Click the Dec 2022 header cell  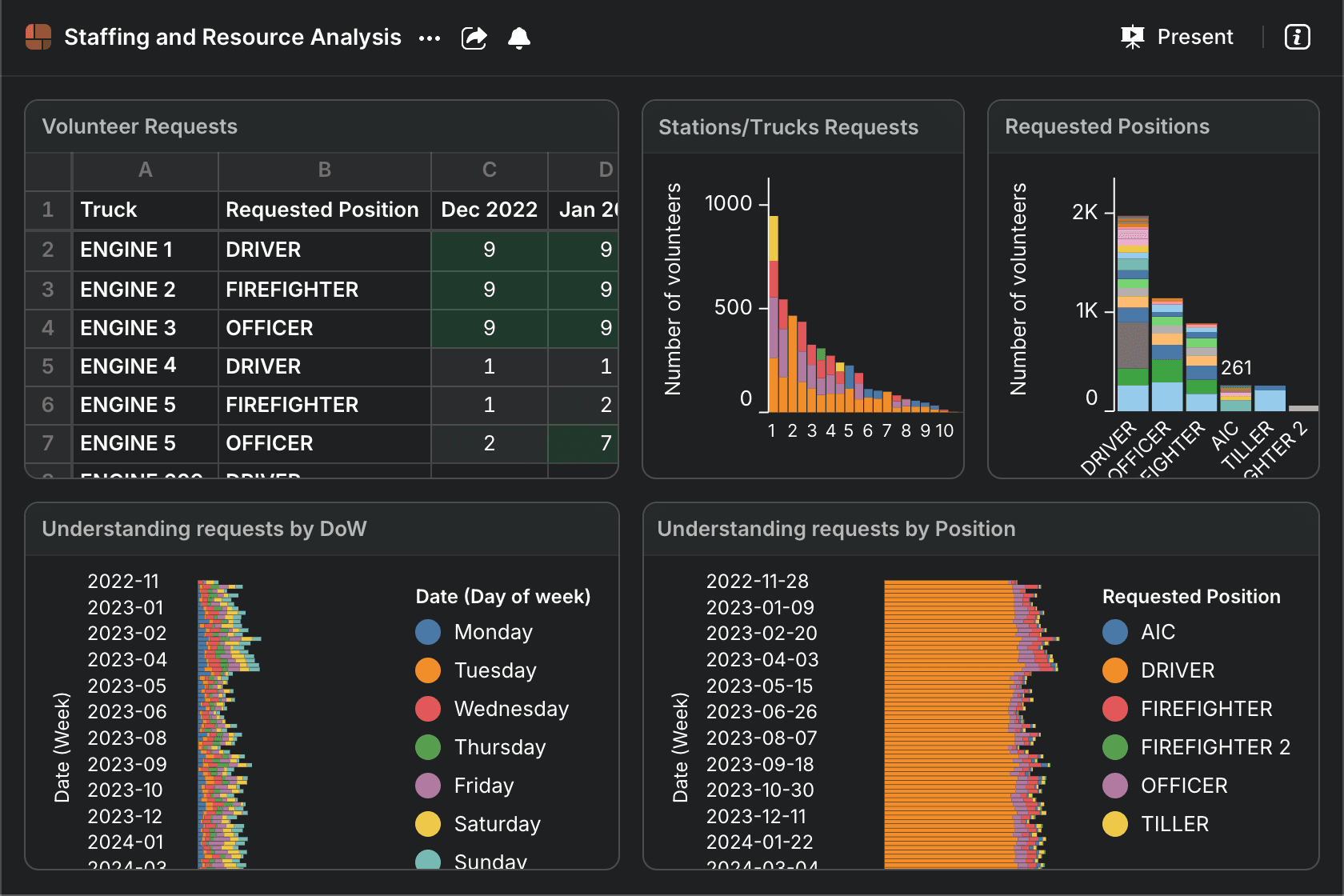point(489,210)
